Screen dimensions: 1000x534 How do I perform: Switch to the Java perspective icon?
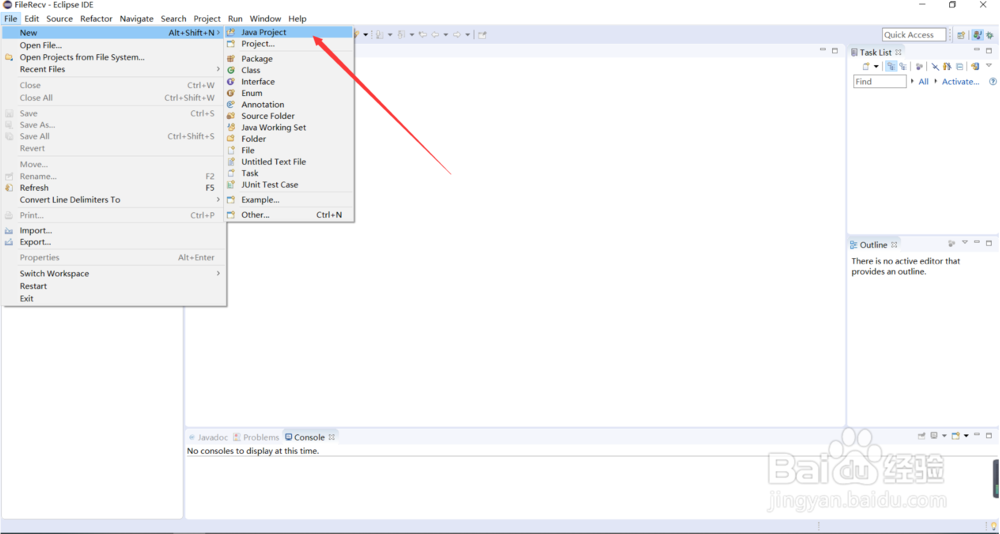(978, 35)
